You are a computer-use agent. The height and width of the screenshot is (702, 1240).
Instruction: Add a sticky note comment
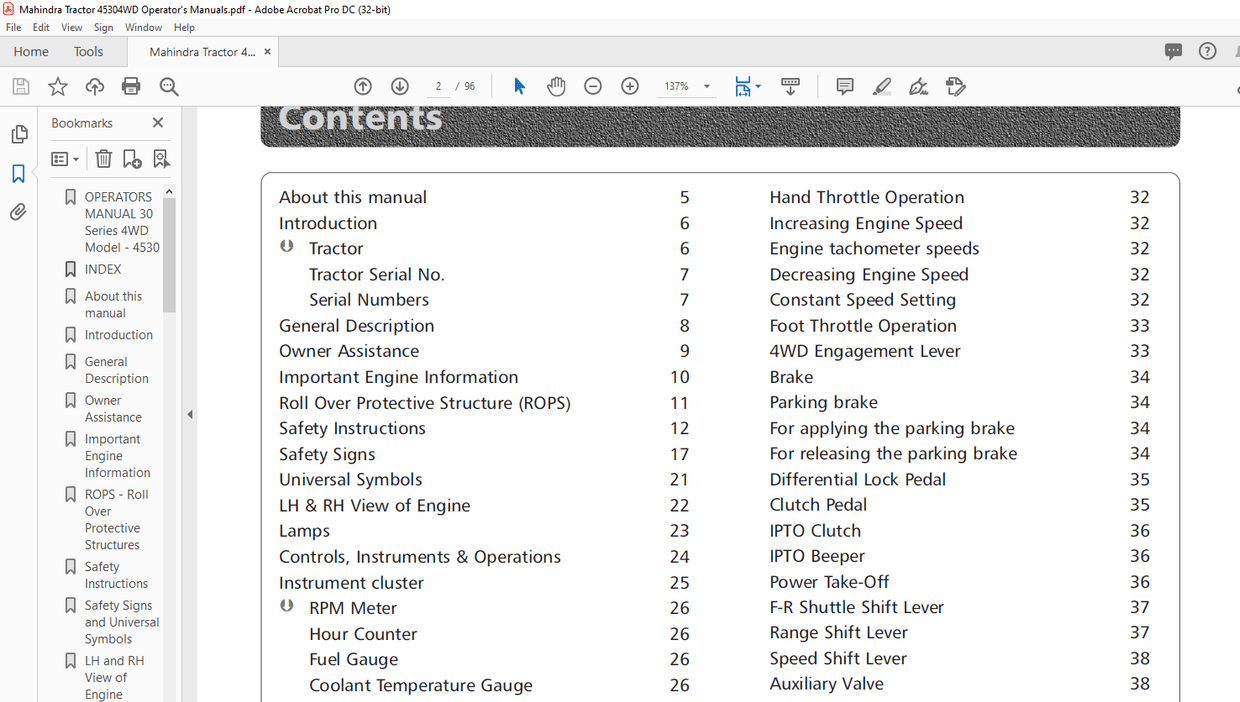[844, 86]
